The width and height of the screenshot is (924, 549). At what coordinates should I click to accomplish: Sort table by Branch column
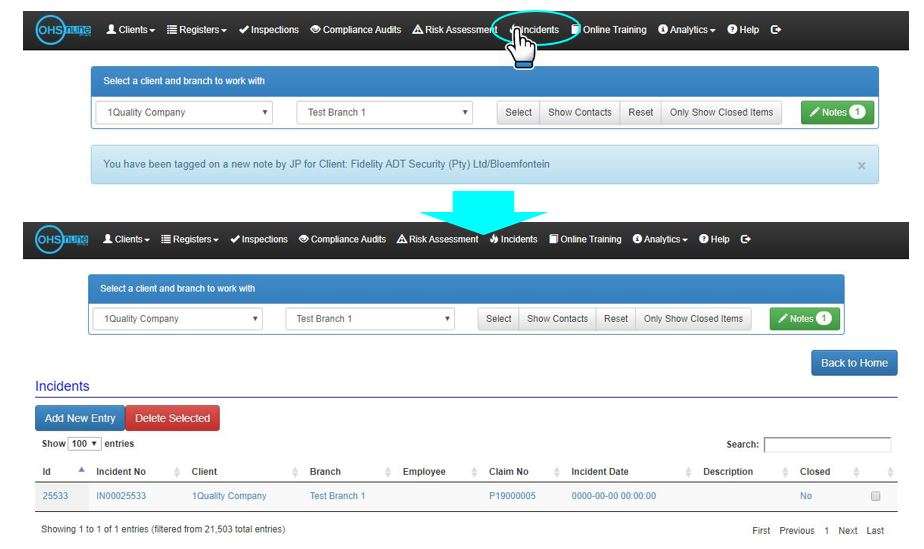(x=350, y=471)
